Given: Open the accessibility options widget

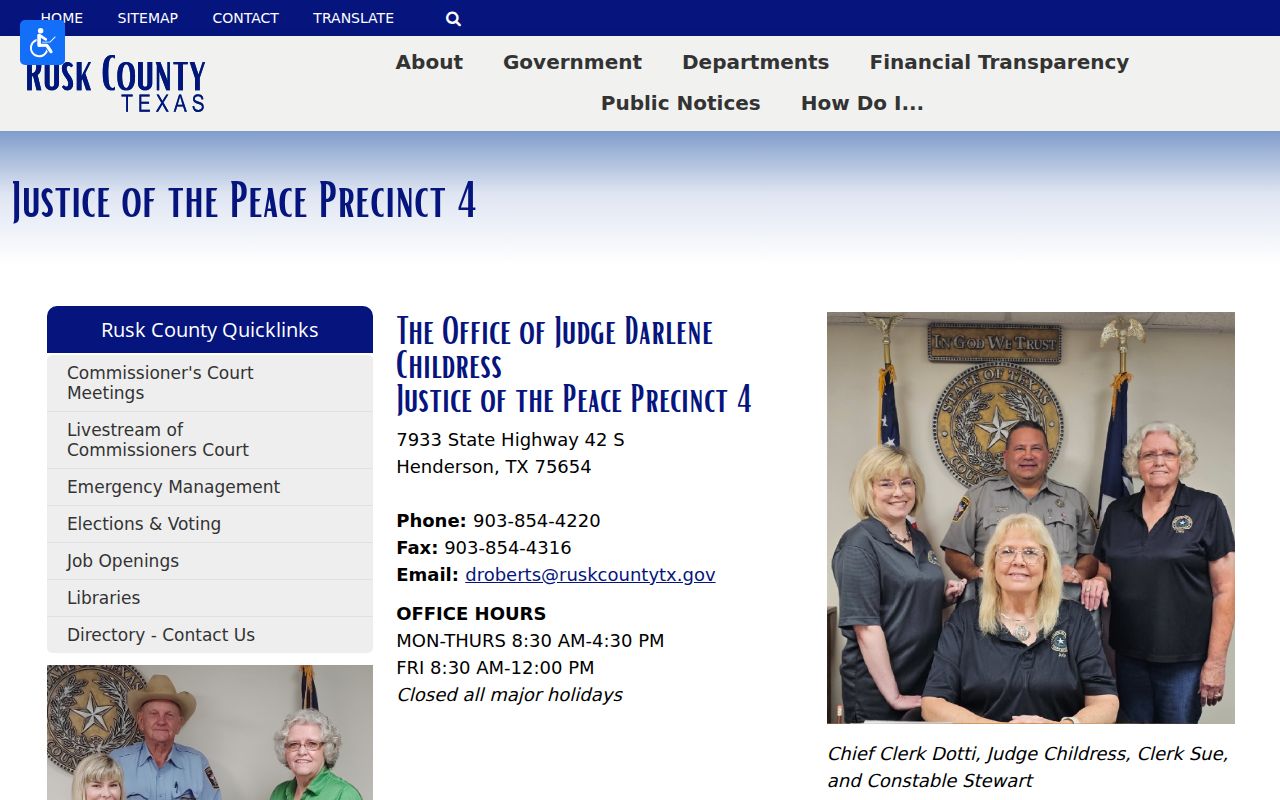Looking at the screenshot, I should pos(42,42).
